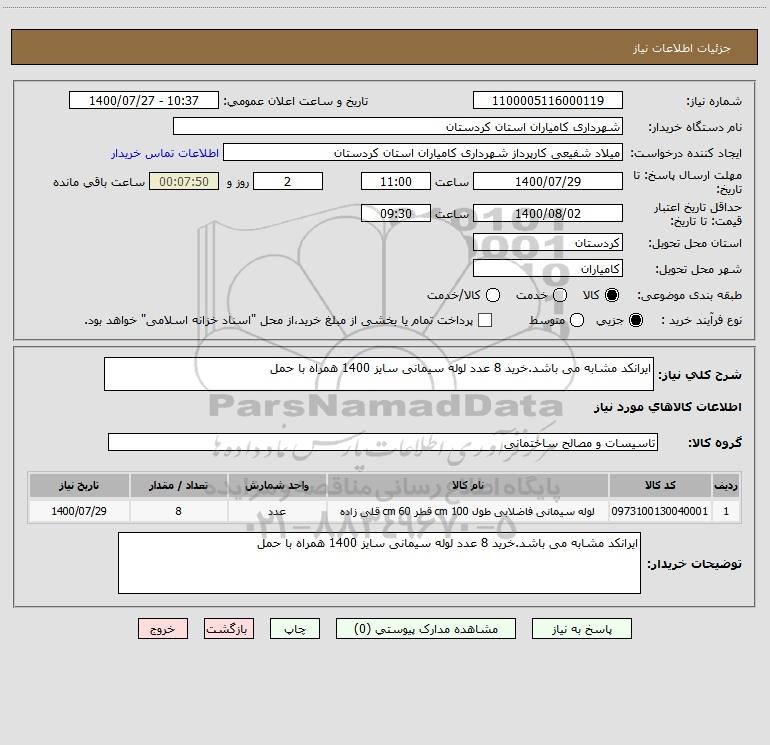Select the متوسط purchase type radio
The image size is (770, 745).
577,320
